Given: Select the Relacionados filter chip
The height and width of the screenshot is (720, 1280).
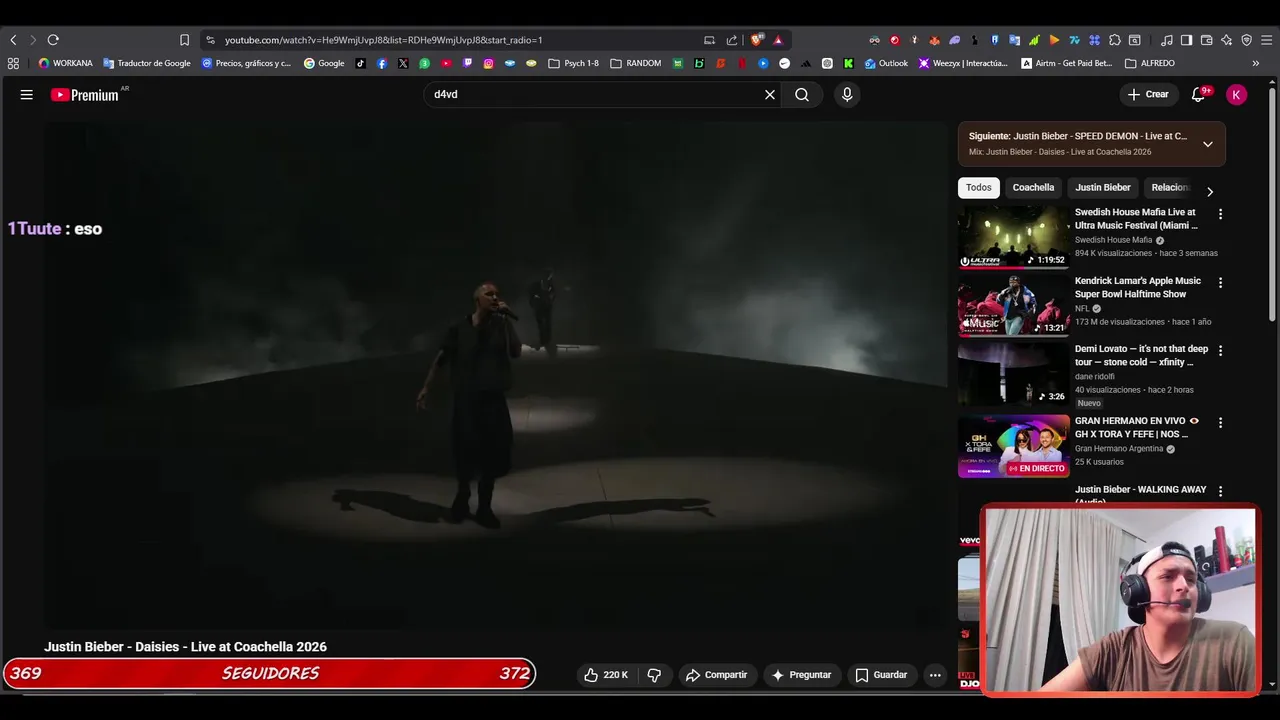Looking at the screenshot, I should pos(1170,188).
